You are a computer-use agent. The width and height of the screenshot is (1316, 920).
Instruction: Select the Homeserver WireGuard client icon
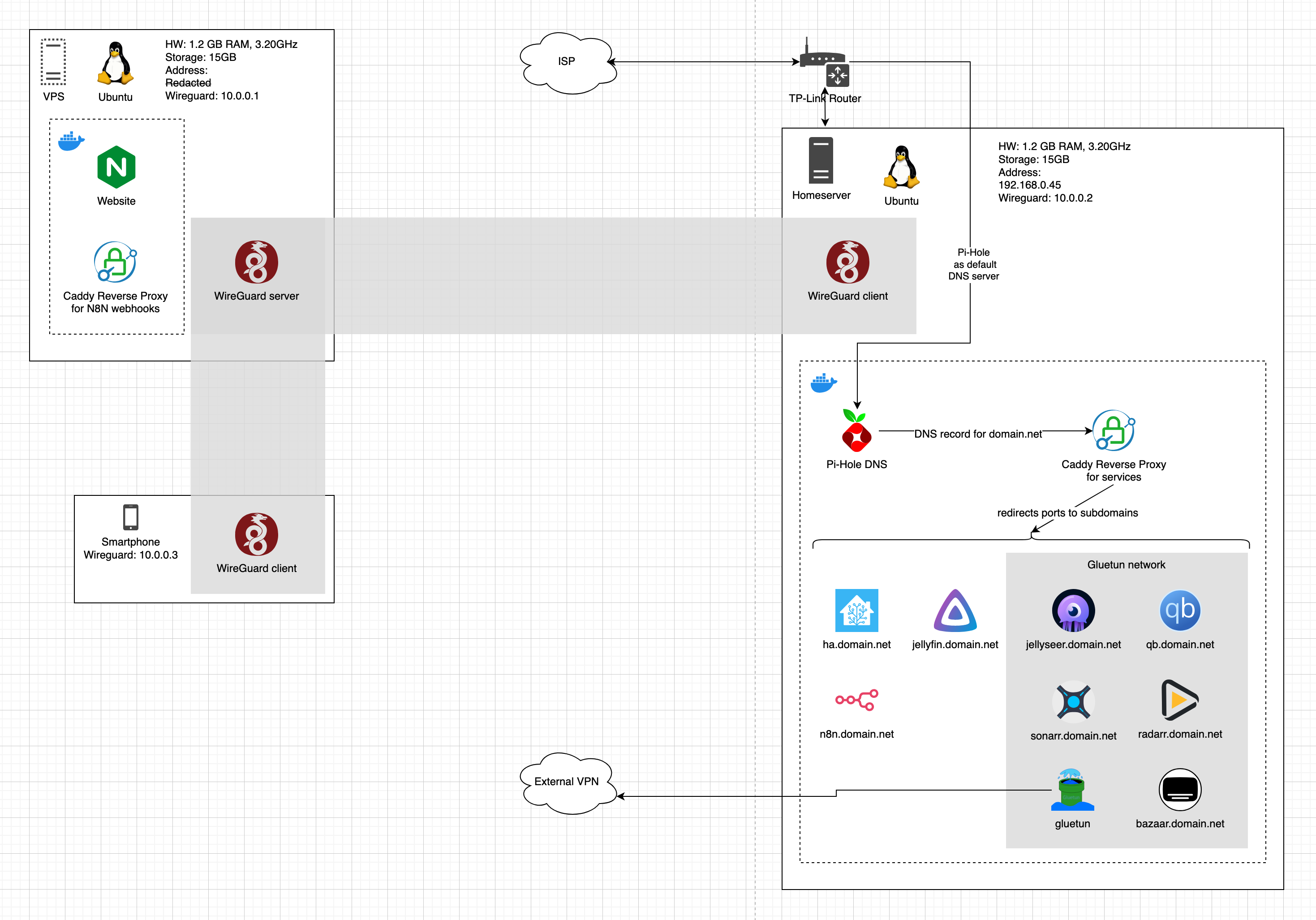coord(848,262)
